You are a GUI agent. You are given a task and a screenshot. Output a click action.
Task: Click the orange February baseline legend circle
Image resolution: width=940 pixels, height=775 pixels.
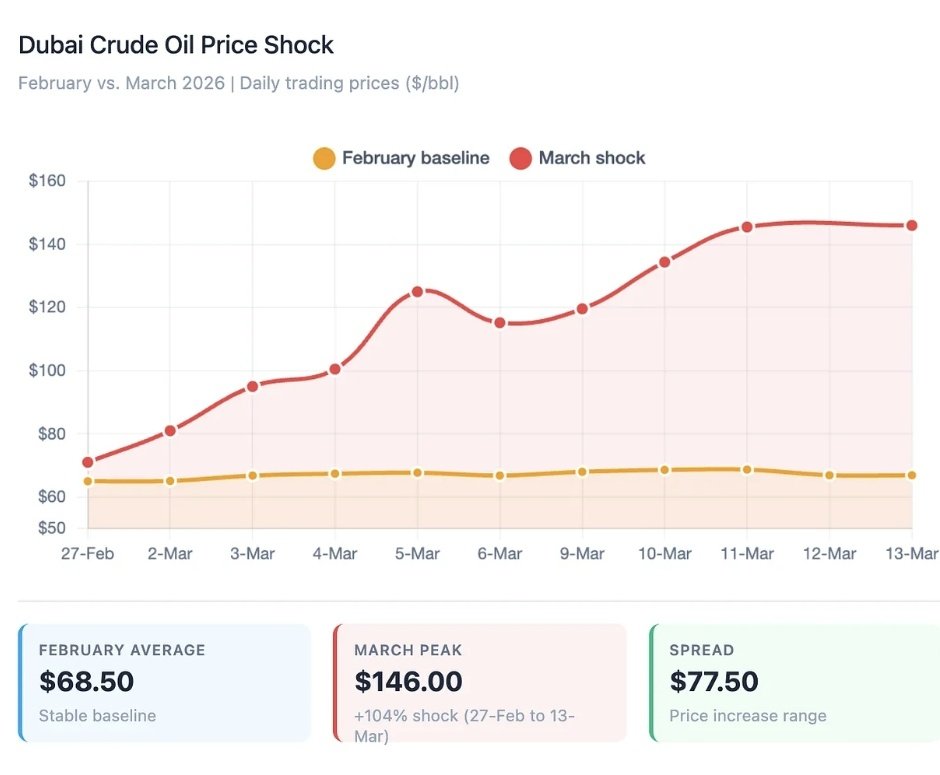(x=324, y=158)
